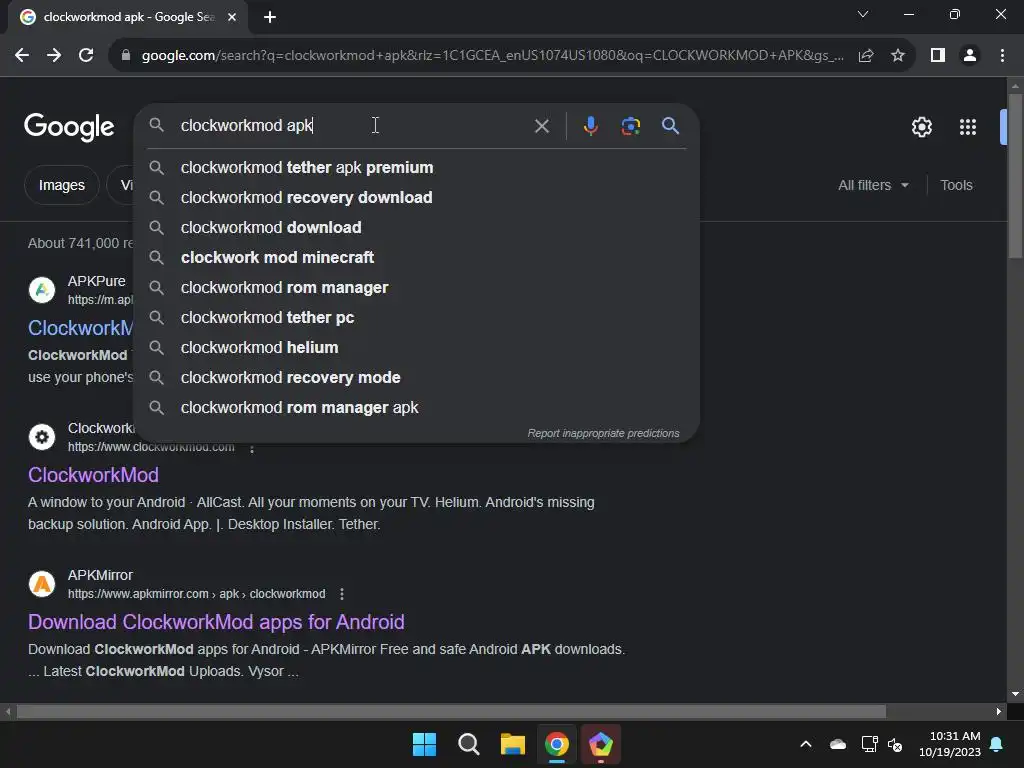Screen dimensions: 1024x768
Task: Search by image with Google Lens
Action: pos(630,126)
